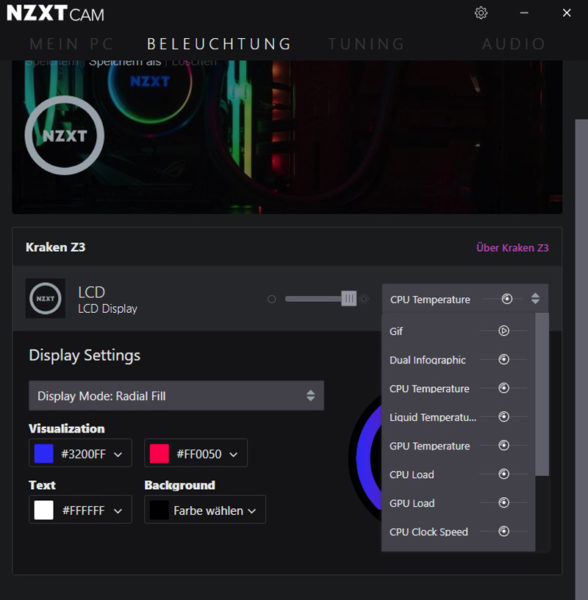Click the white text color swatch
The image size is (588, 600).
[44, 510]
